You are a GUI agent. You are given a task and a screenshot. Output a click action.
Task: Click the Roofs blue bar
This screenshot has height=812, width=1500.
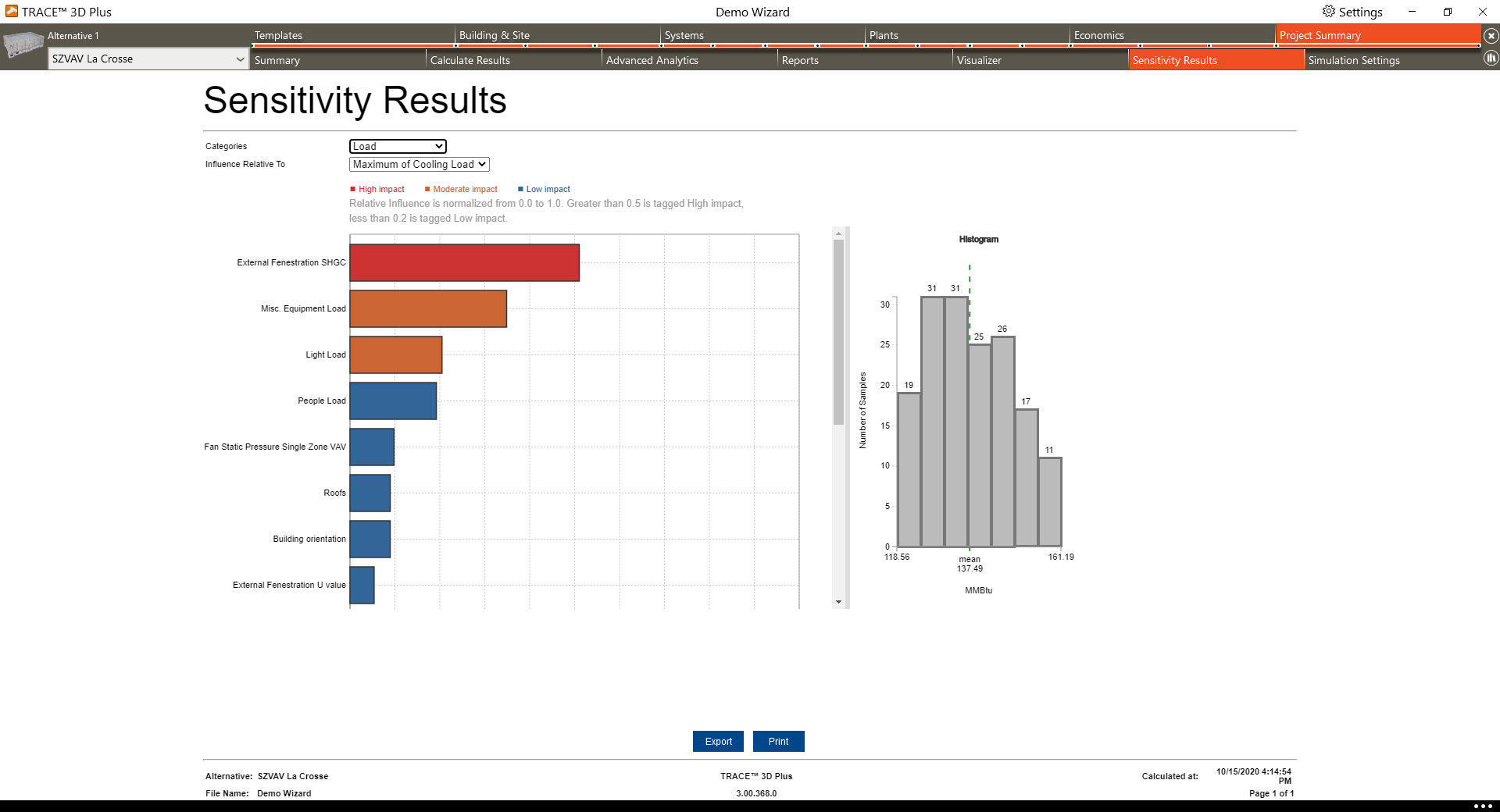[370, 493]
